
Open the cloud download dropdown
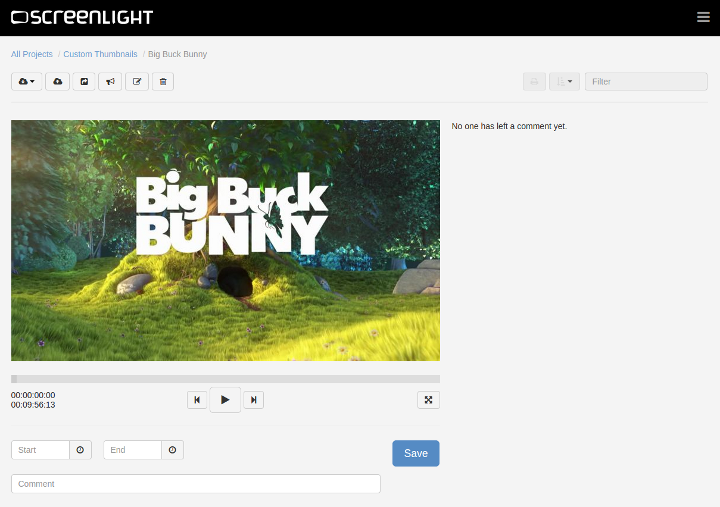point(27,81)
